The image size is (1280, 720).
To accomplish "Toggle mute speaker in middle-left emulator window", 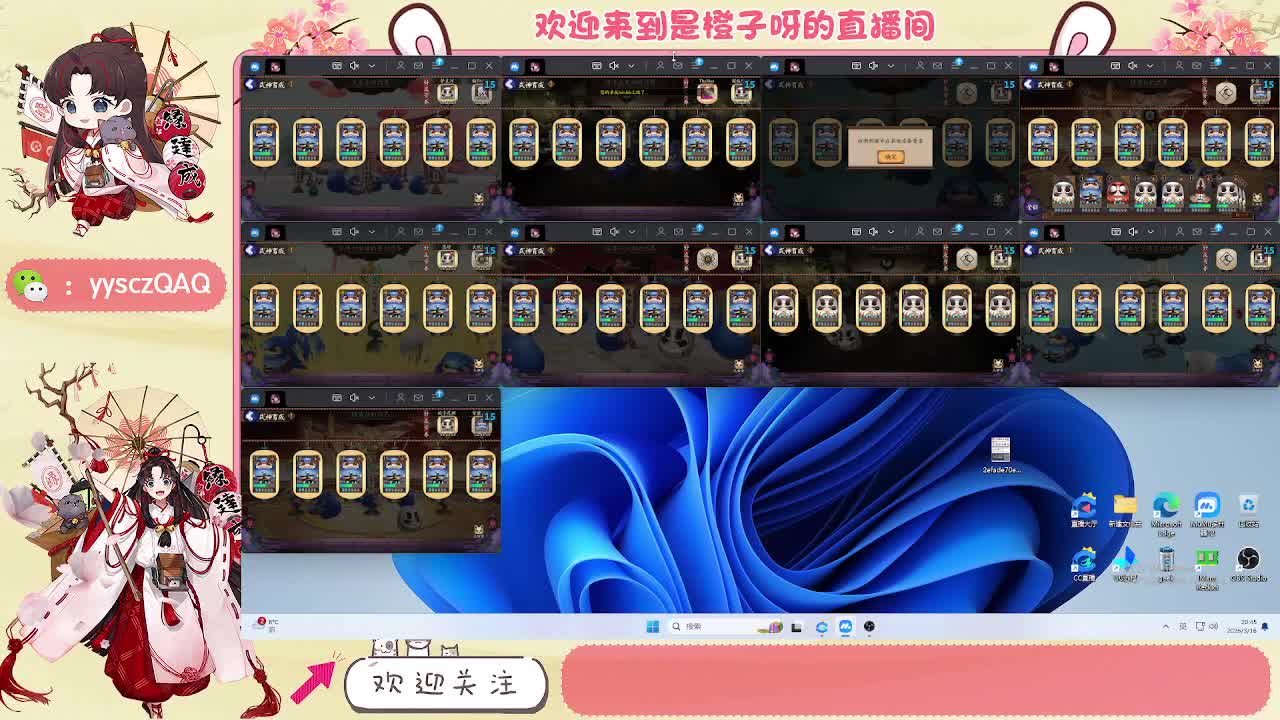I will 354,232.
